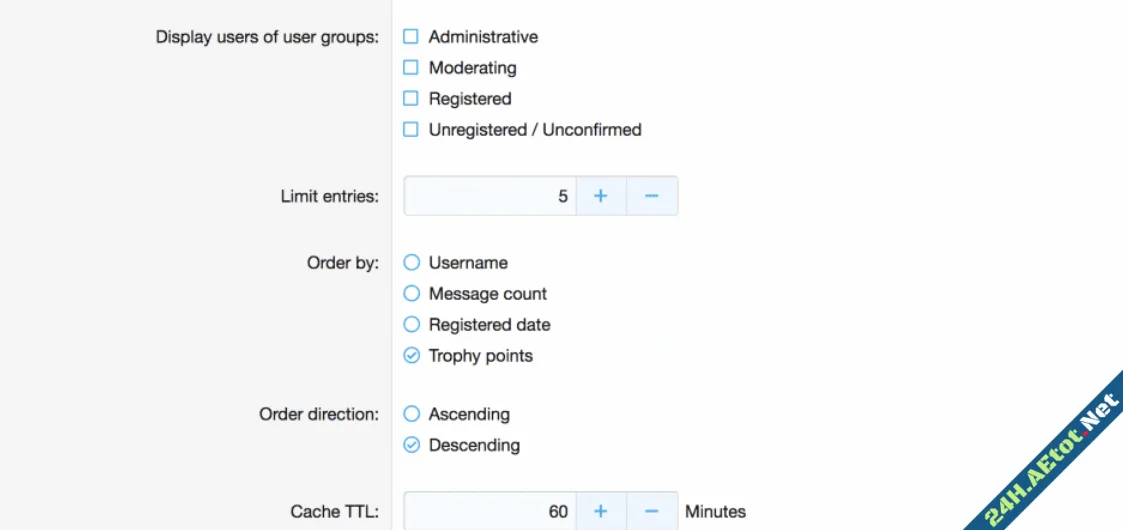The width and height of the screenshot is (1123, 530).
Task: Click the Descending label text
Action: pos(474,445)
